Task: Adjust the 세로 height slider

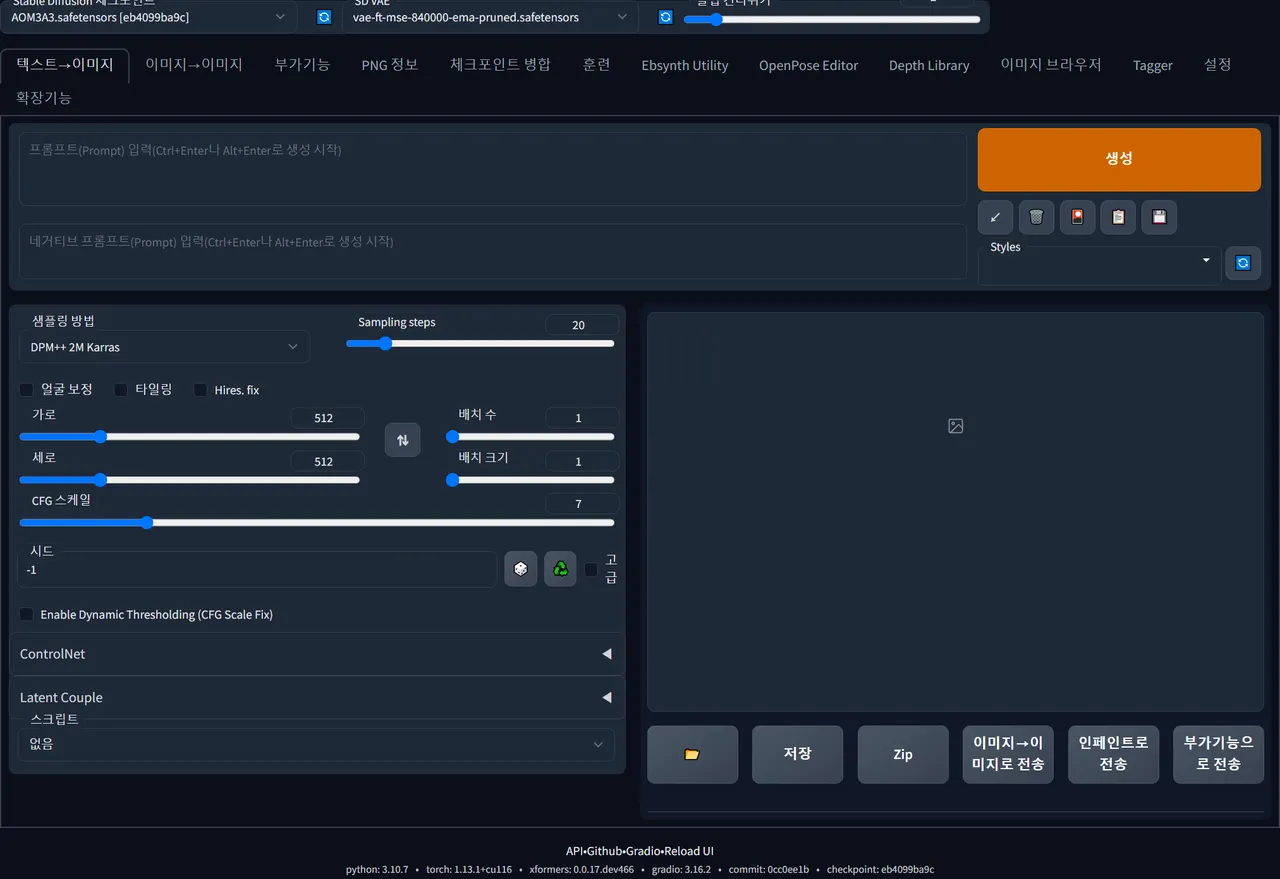Action: tap(189, 480)
